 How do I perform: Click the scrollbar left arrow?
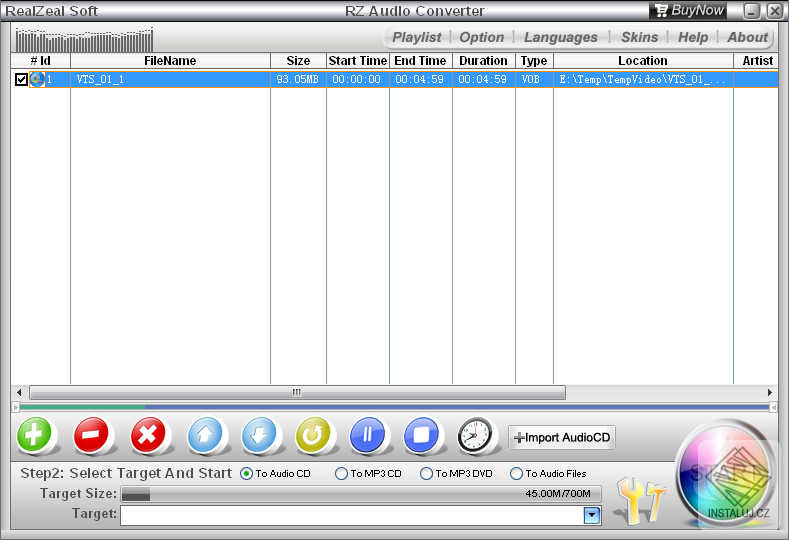coord(19,392)
